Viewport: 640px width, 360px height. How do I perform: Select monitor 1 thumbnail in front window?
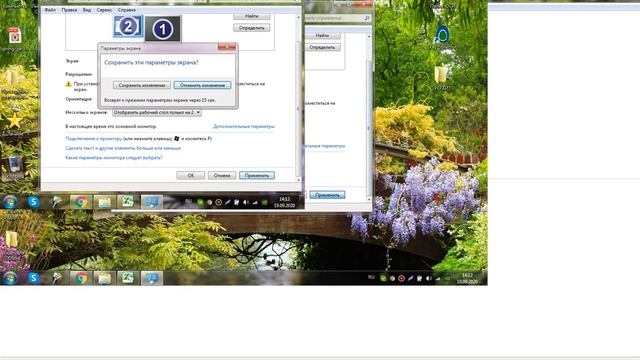162,29
